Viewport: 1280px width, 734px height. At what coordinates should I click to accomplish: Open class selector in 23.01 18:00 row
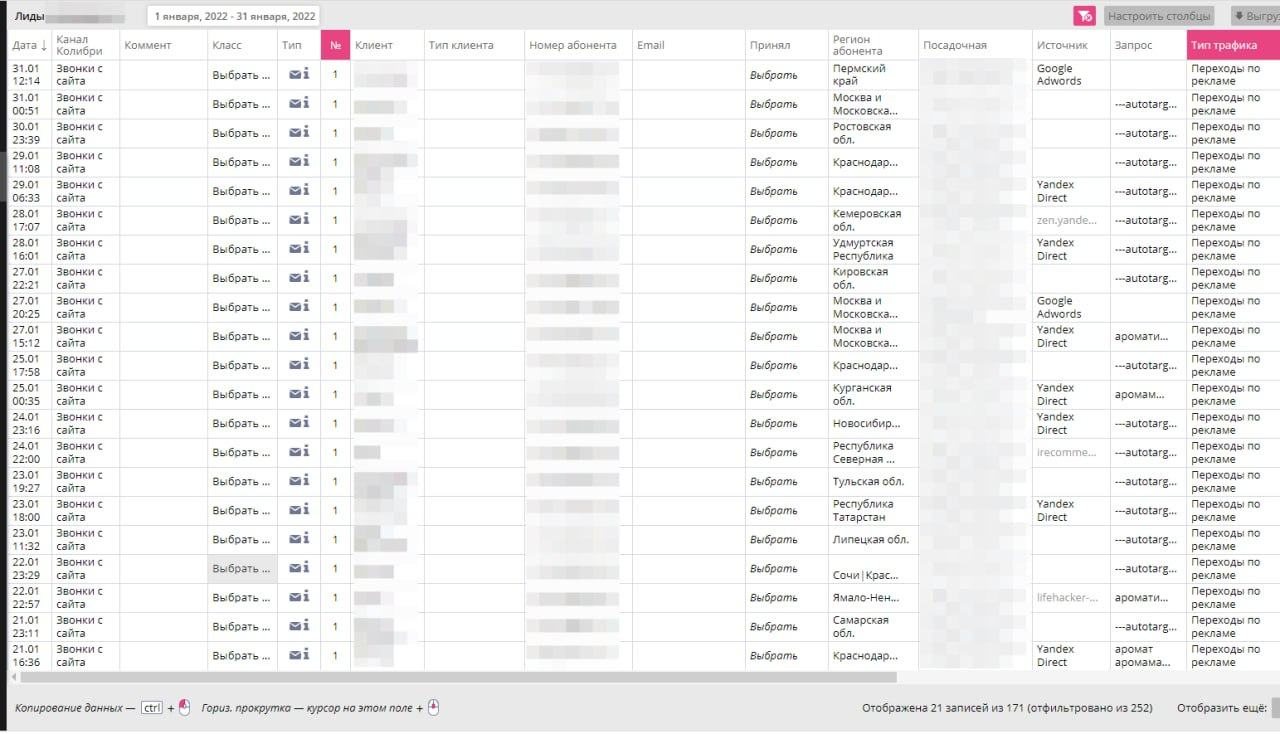[242, 510]
